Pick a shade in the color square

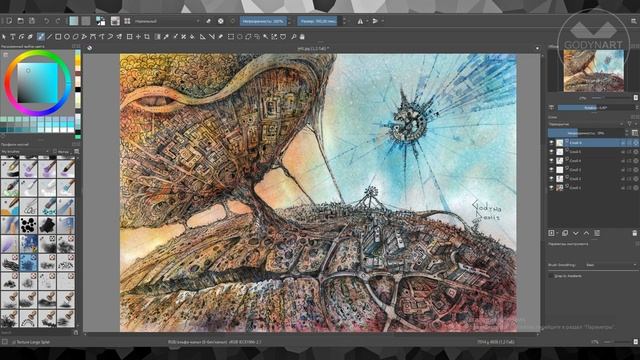coord(38,83)
